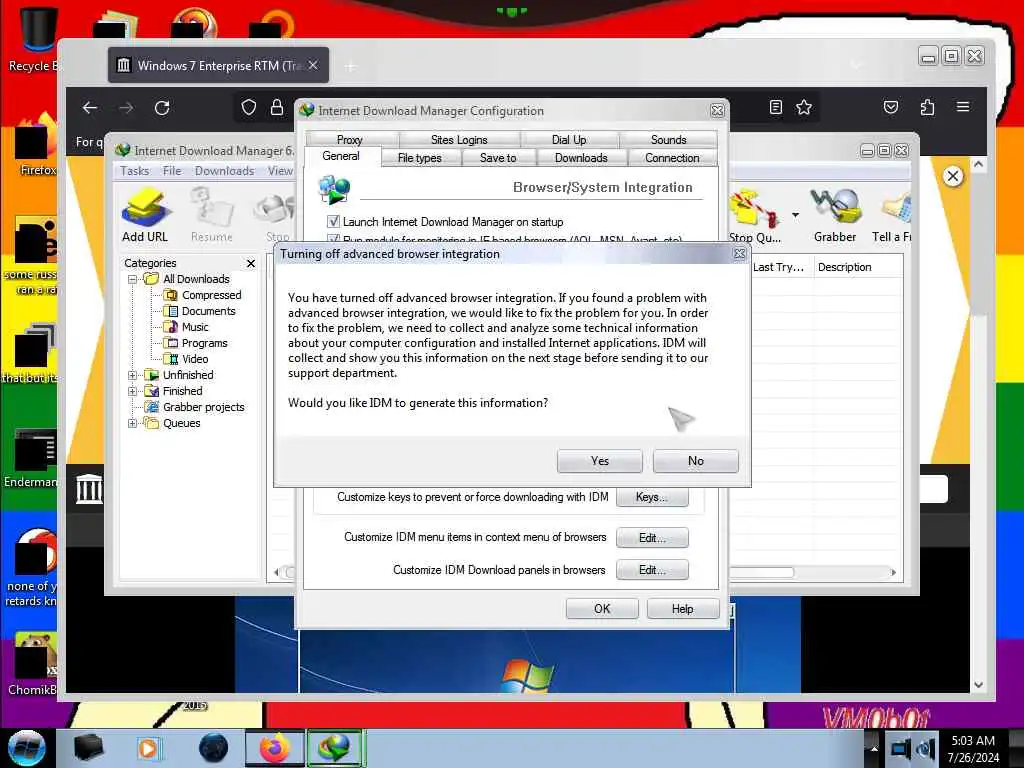Expand the Finished category

coord(133,391)
